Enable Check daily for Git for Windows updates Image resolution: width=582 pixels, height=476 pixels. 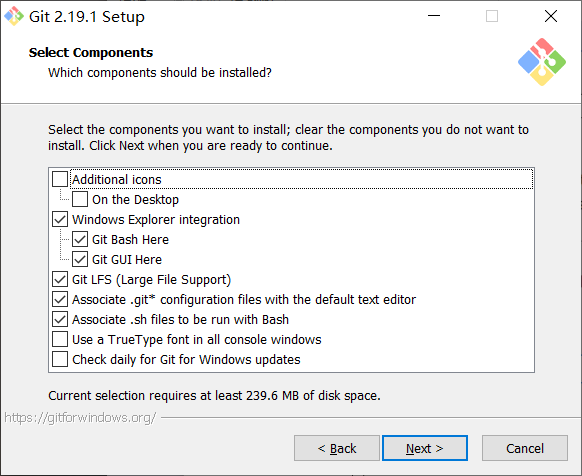(60, 359)
